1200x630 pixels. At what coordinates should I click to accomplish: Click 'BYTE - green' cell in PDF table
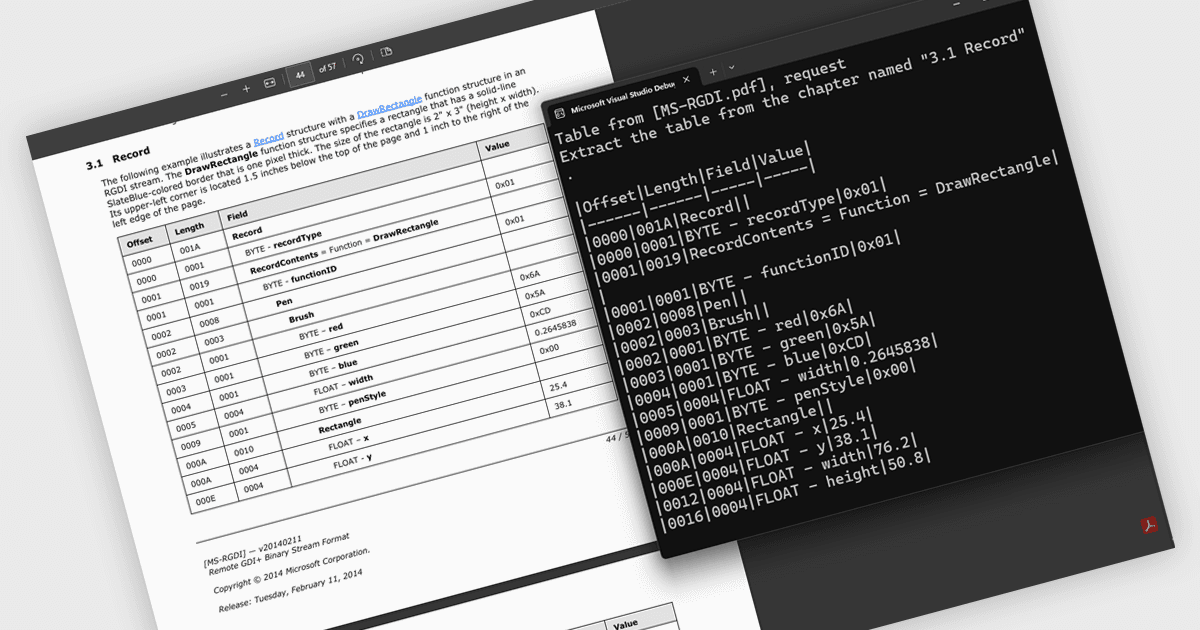point(332,348)
